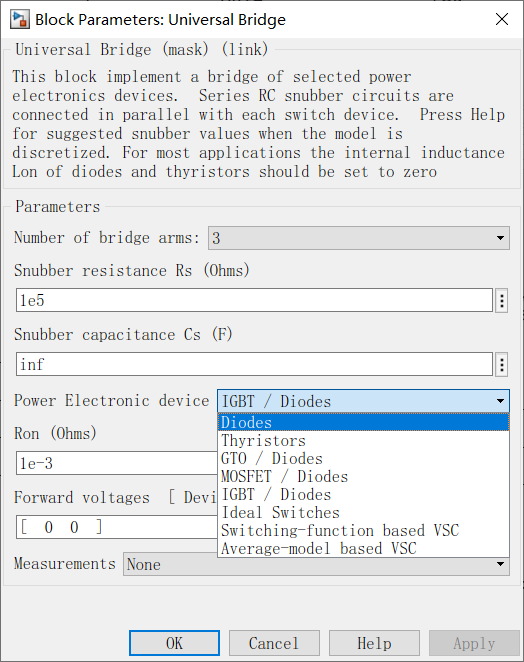The height and width of the screenshot is (662, 524).
Task: Click the Simulink block icon in title bar
Action: click(19, 19)
